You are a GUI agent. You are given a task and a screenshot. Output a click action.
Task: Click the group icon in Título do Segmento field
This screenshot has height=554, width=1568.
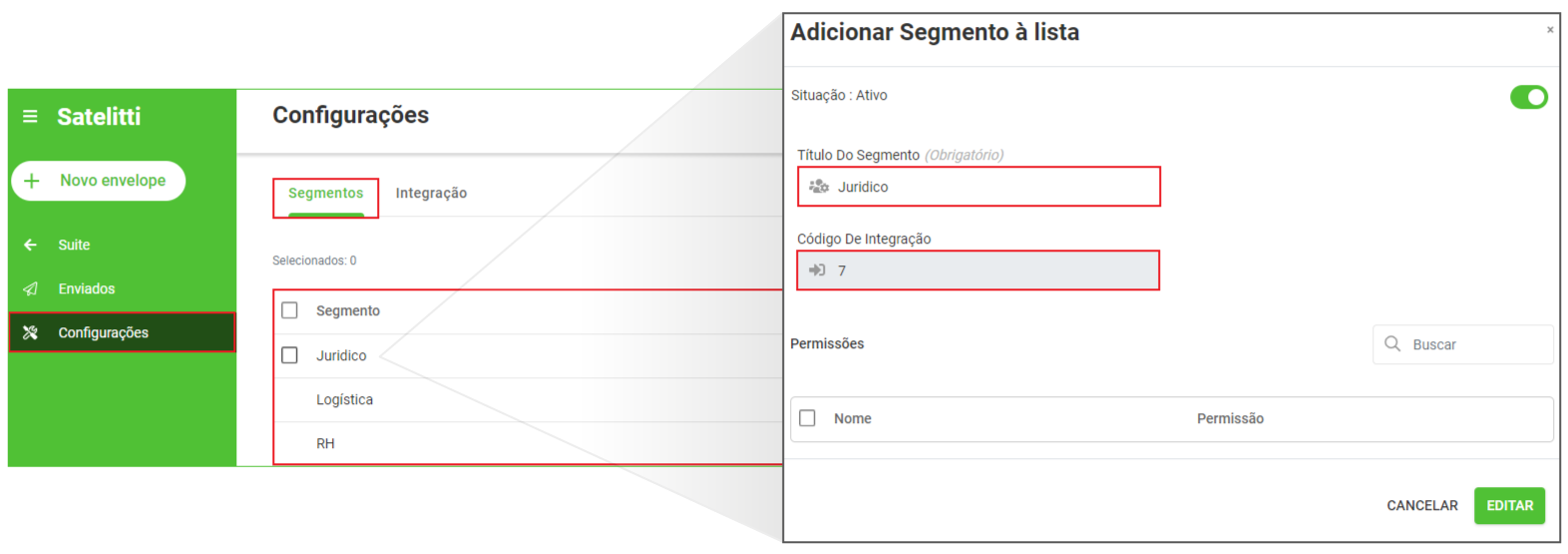point(819,187)
